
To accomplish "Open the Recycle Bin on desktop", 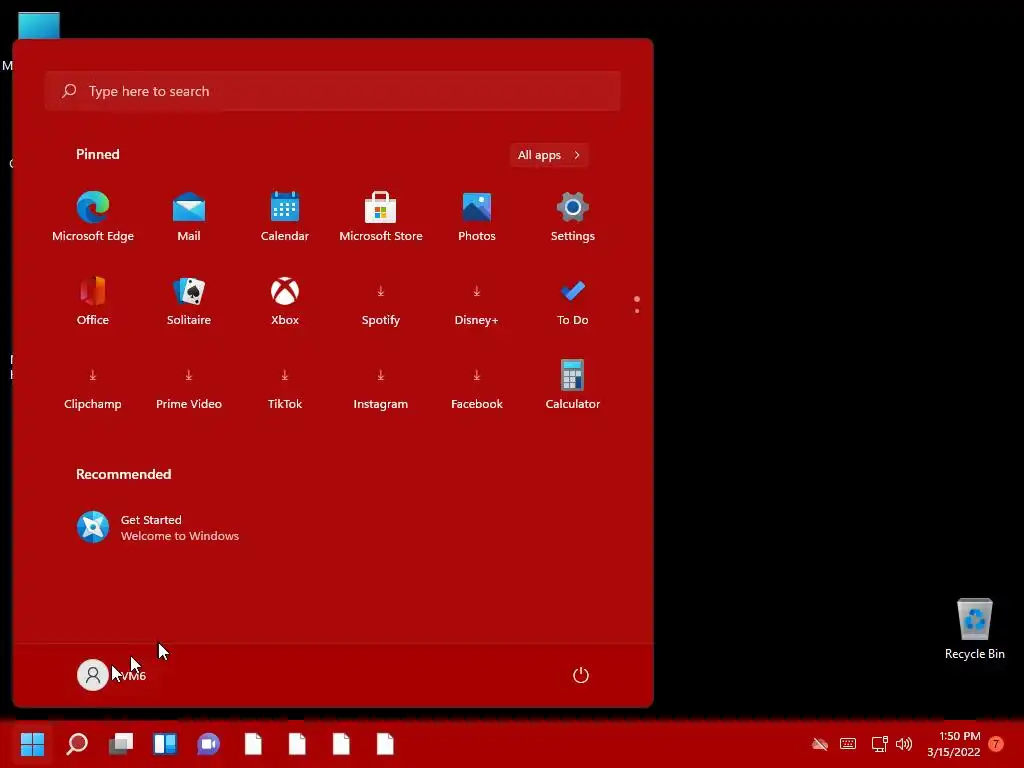I will (x=974, y=629).
